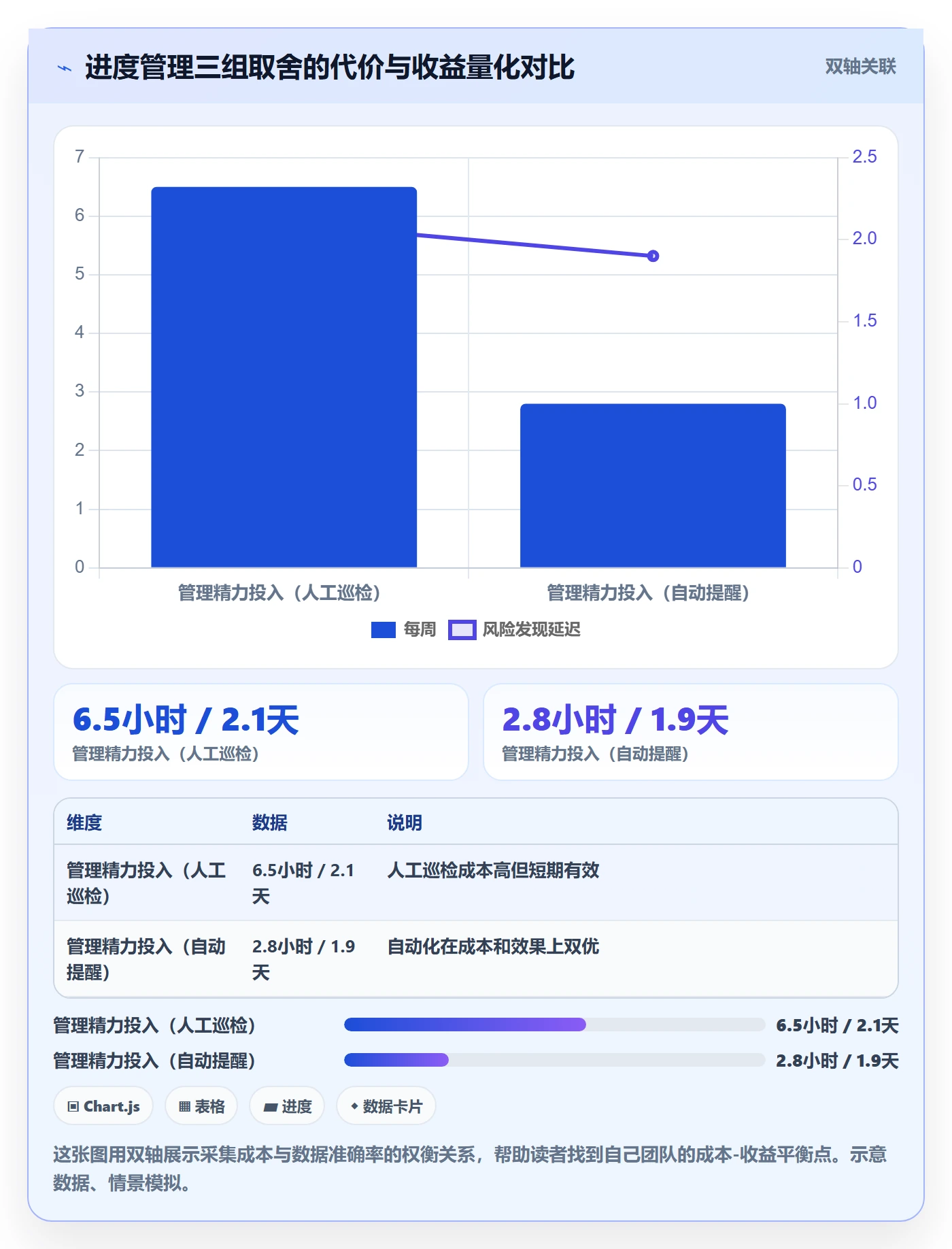Click the 人工巡检 progress bar
The image size is (952, 1249).
[555, 1025]
